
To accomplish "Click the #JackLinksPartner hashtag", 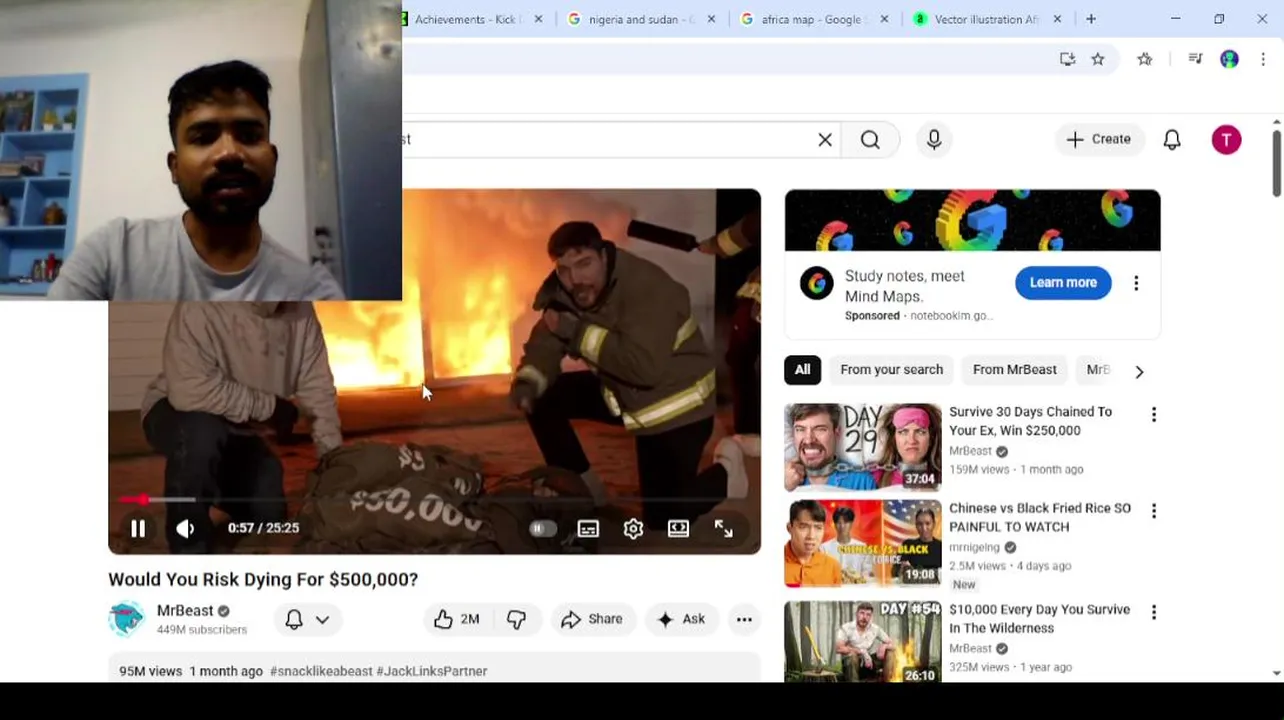I will coord(432,671).
